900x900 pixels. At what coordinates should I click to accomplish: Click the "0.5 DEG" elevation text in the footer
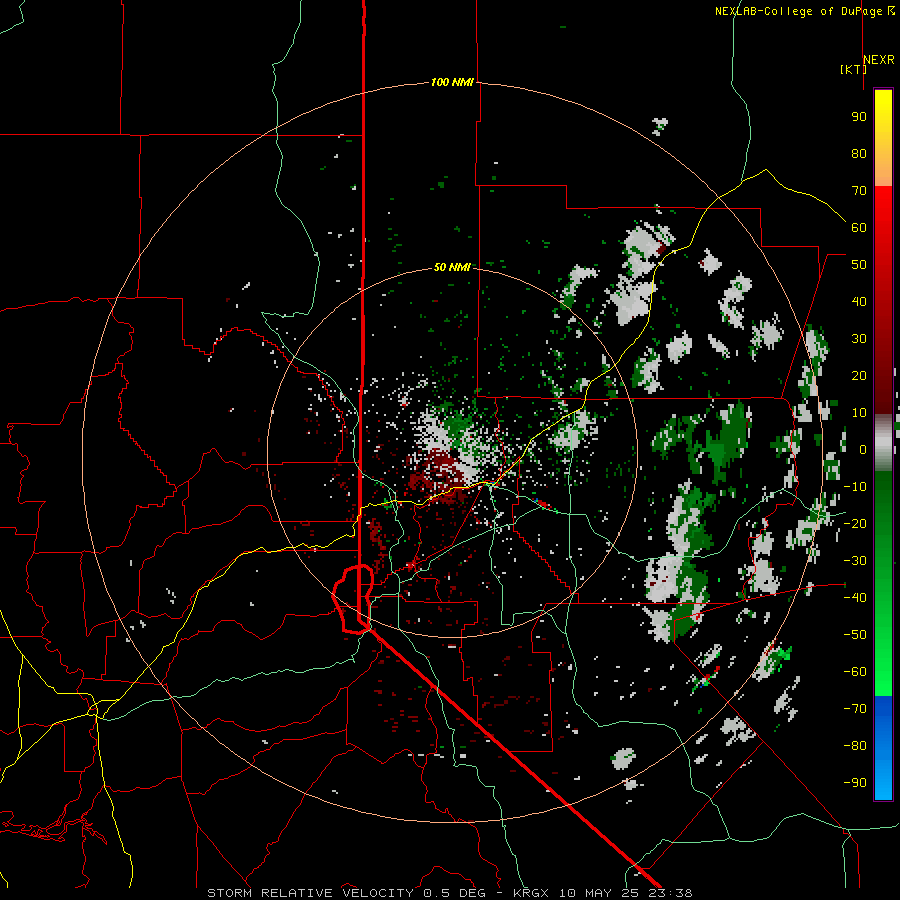pyautogui.click(x=455, y=893)
